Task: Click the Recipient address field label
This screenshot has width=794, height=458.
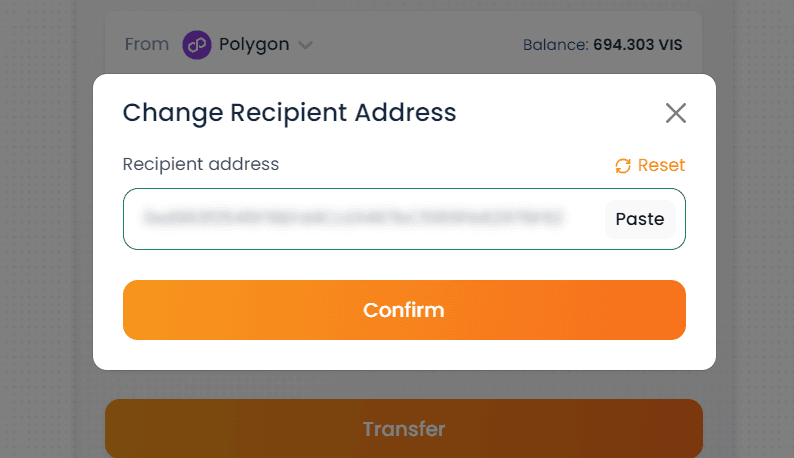Action: pos(201,164)
